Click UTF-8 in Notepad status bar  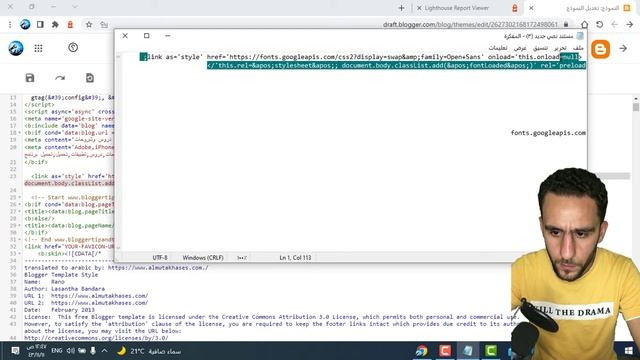click(x=160, y=258)
